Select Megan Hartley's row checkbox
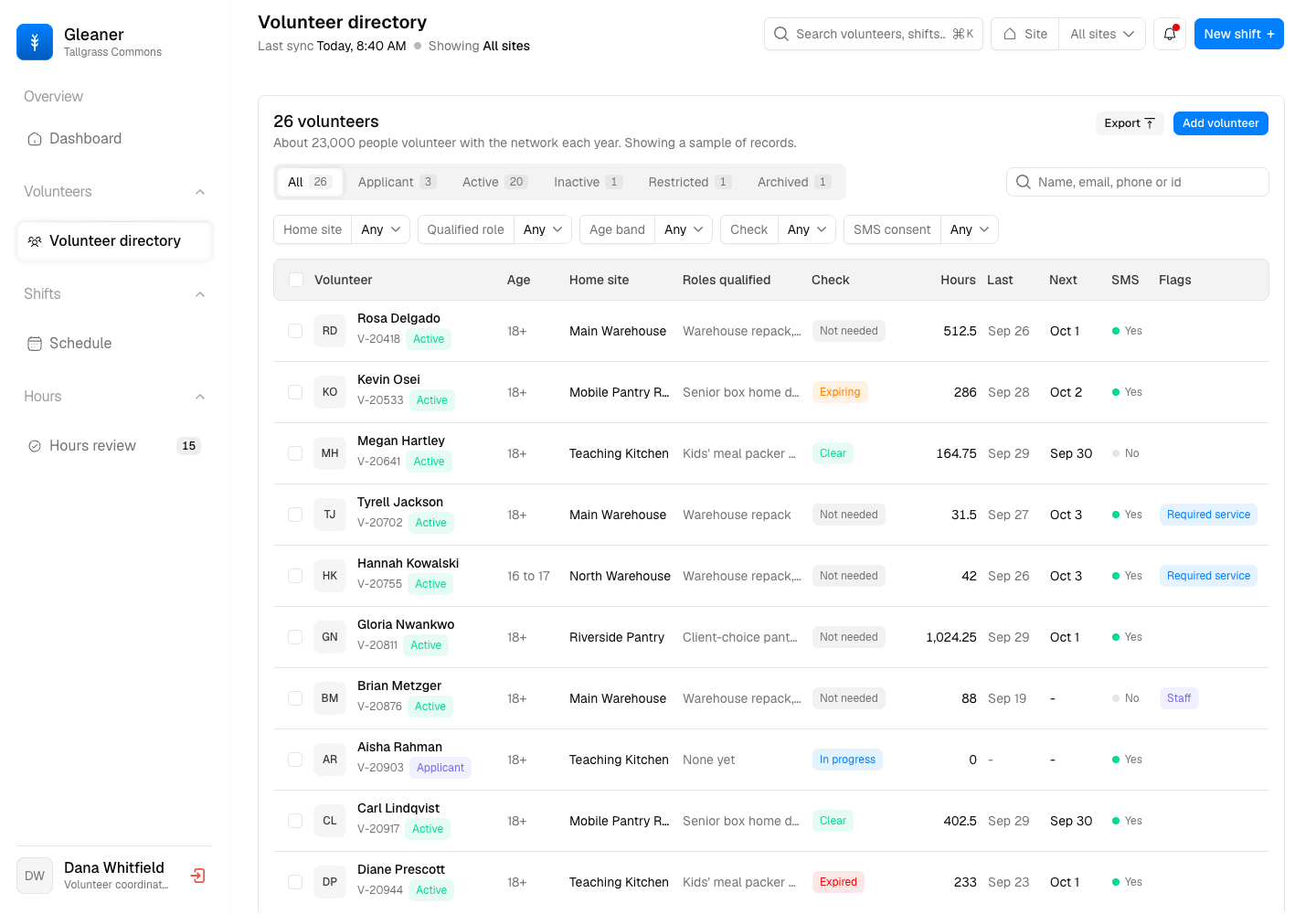The width and height of the screenshot is (1316, 914). point(295,453)
